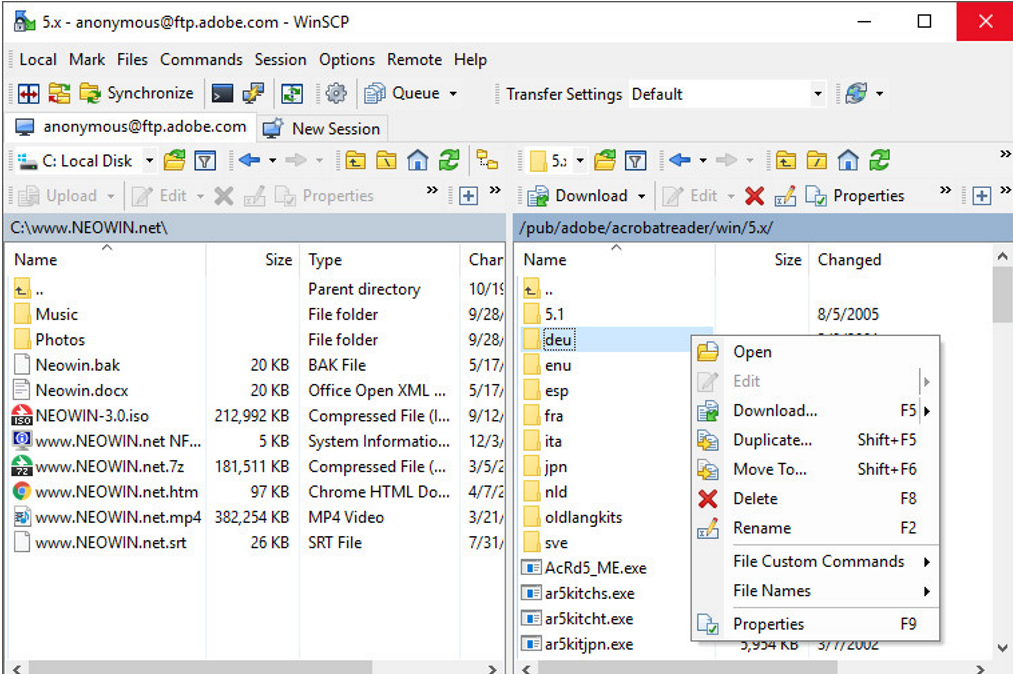Expand the Transfer Settings Default dropdown
The height and width of the screenshot is (674, 1013).
pyautogui.click(x=817, y=94)
